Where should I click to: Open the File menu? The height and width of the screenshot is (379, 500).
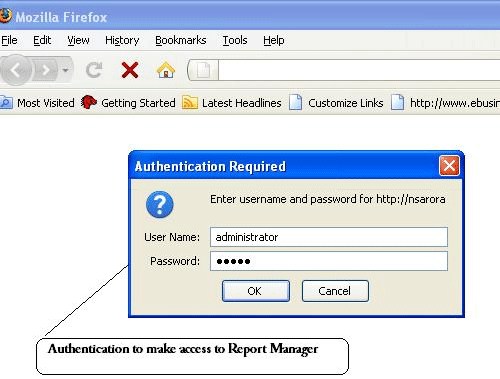click(9, 40)
